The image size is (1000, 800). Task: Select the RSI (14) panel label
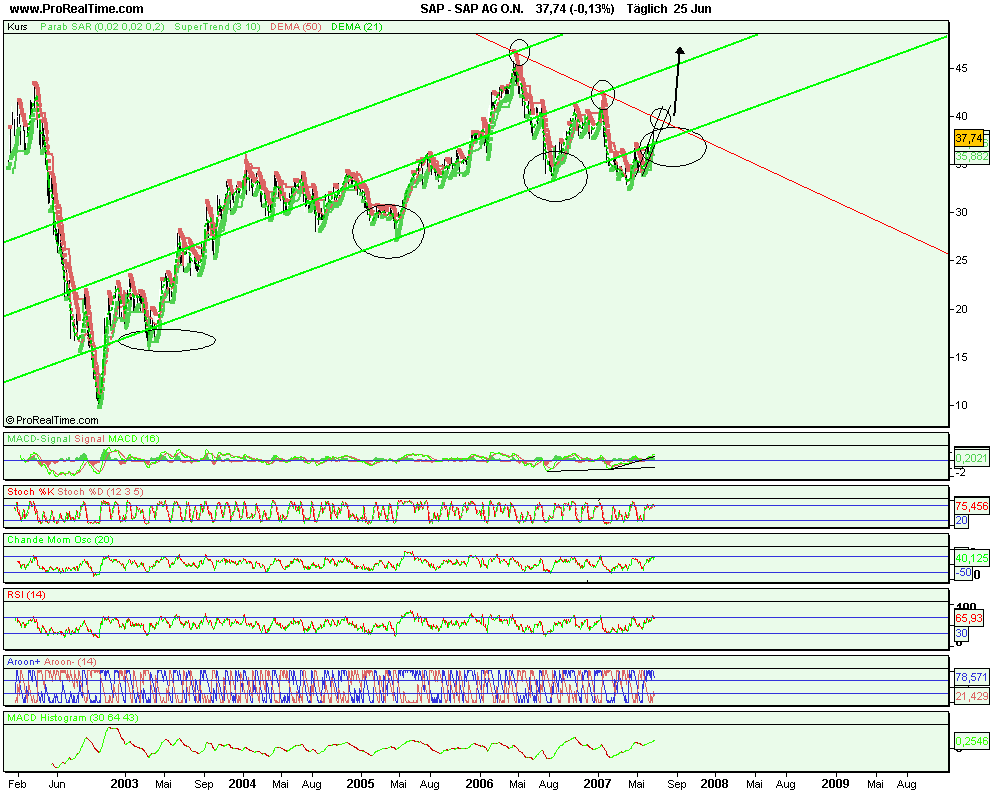click(26, 595)
